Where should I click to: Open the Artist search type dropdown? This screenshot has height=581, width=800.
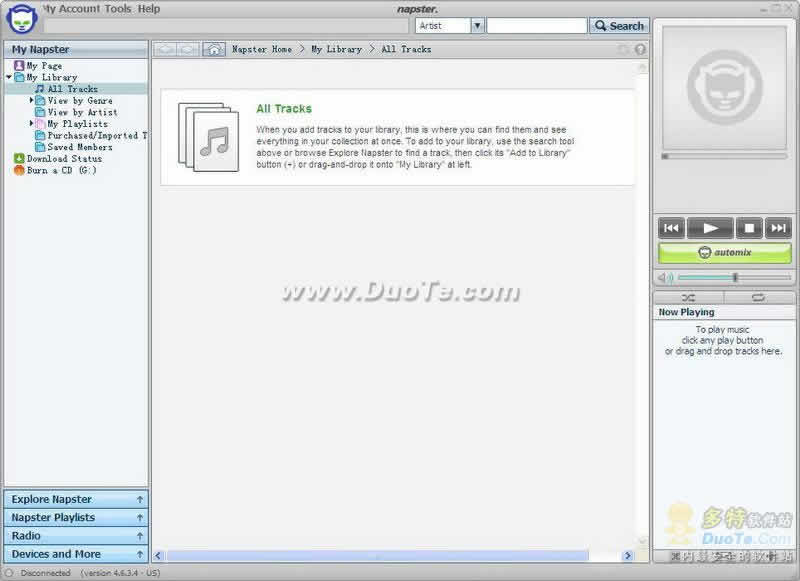tap(478, 26)
